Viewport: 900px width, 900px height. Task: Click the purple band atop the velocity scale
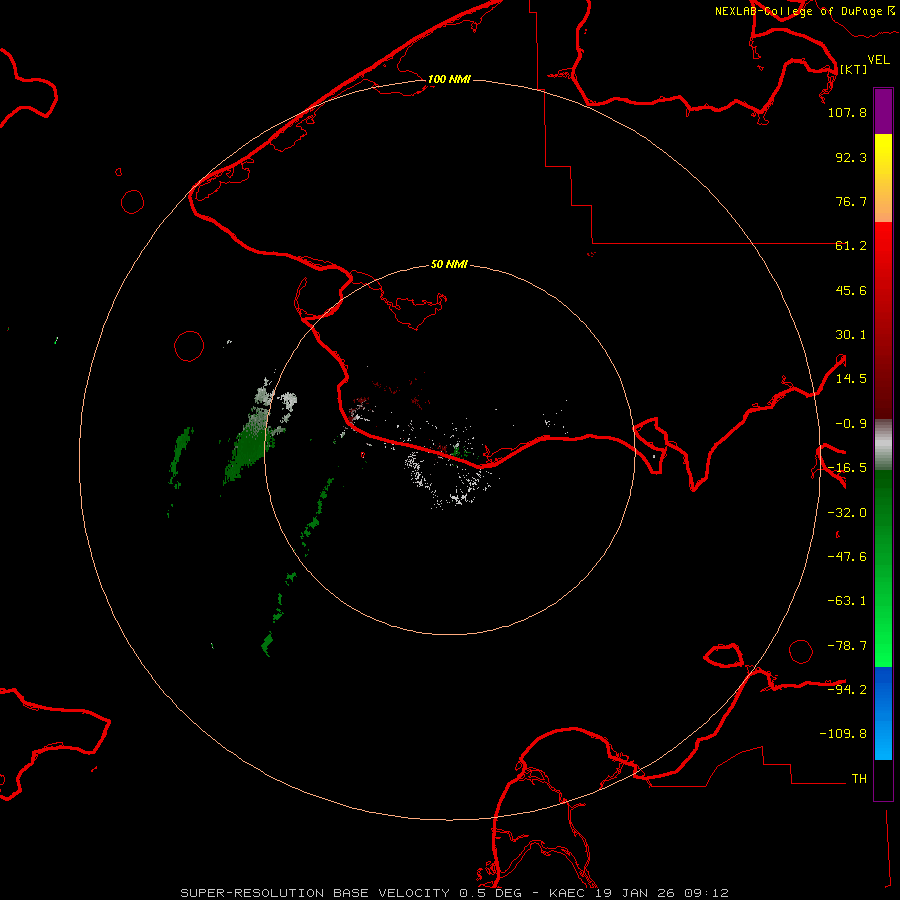coord(883,111)
